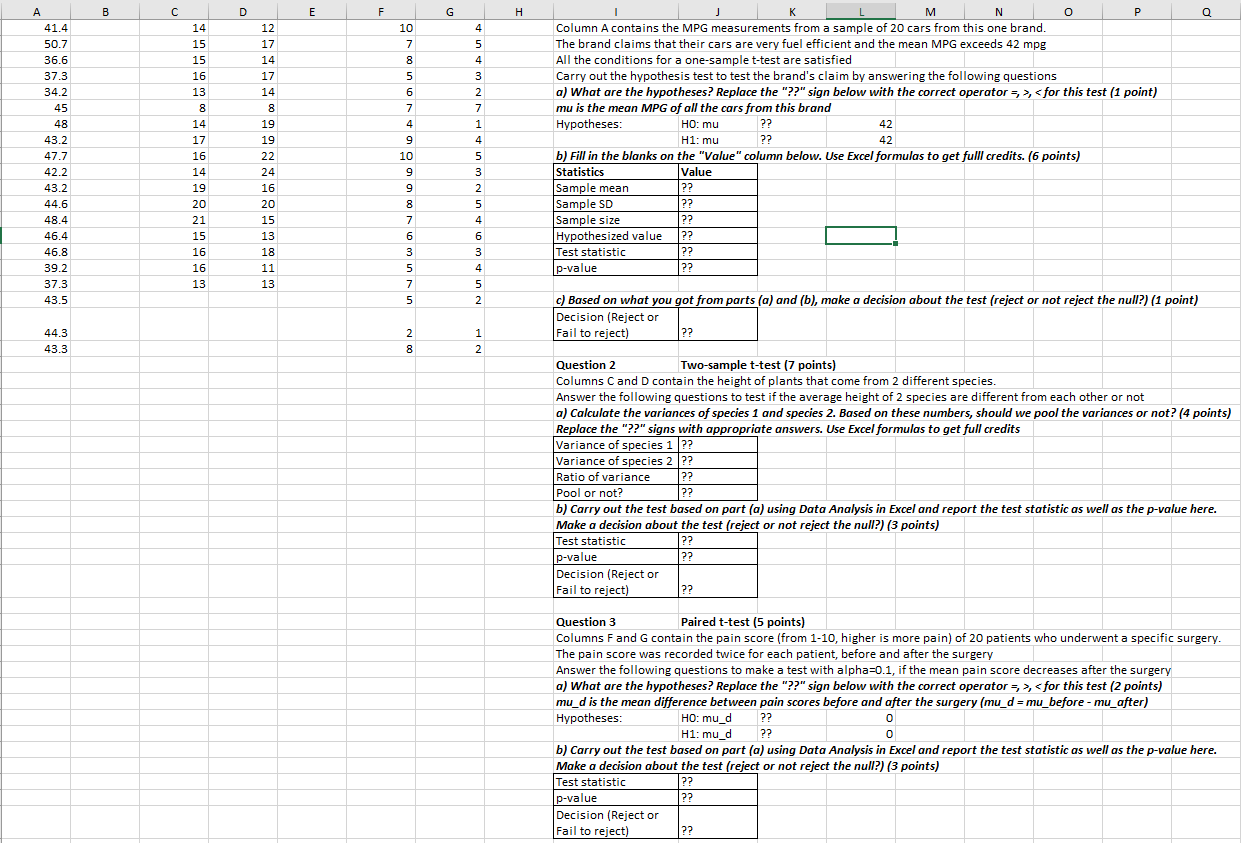This screenshot has width=1241, height=843.
Task: Select the column L header
Action: (861, 10)
